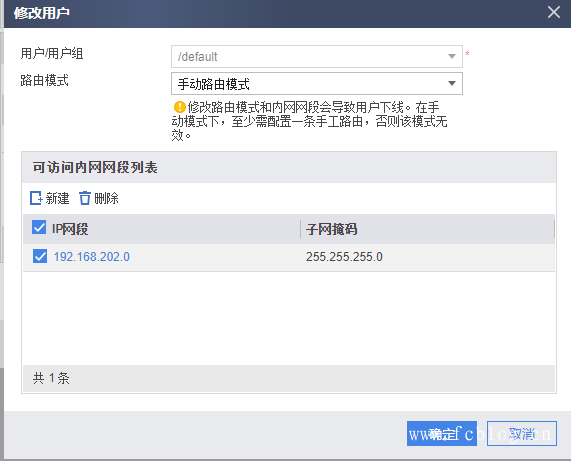Click the column divider between IP网段 and 子网掩码
This screenshot has width=571, height=461.
[x=300, y=229]
